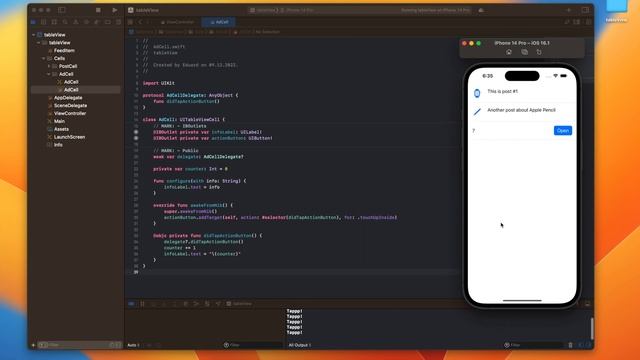Go back in editor history
The height and width of the screenshot is (360, 640).
pos(140,22)
